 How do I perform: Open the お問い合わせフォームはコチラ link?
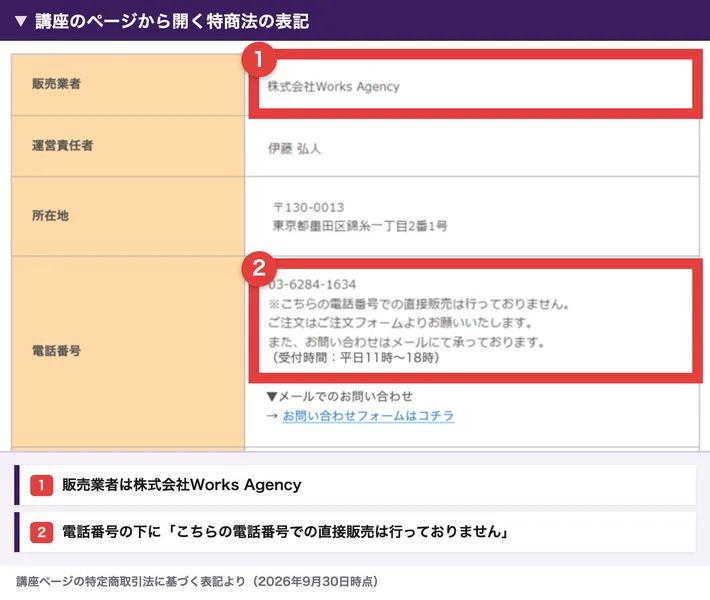click(x=368, y=416)
